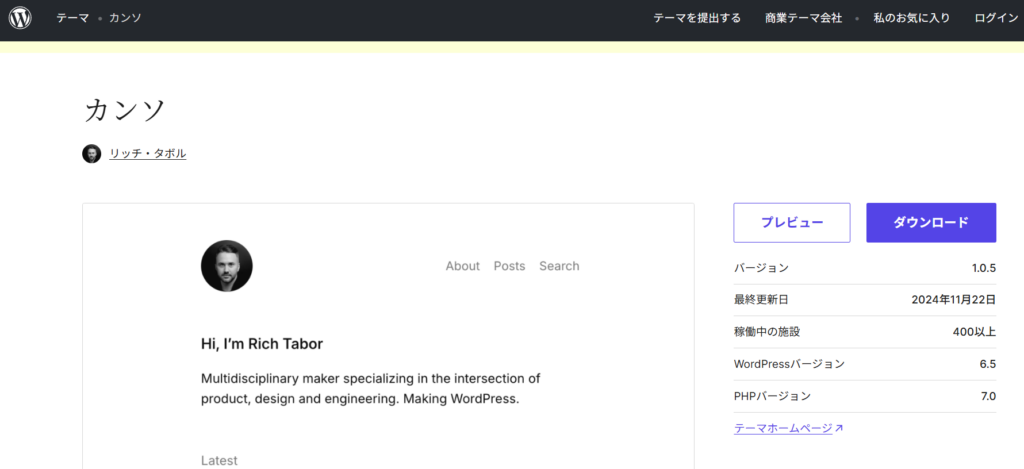Screen dimensions: 1024x469
Task: Open 商業テーマ会社 menu item
Action: click(x=803, y=18)
